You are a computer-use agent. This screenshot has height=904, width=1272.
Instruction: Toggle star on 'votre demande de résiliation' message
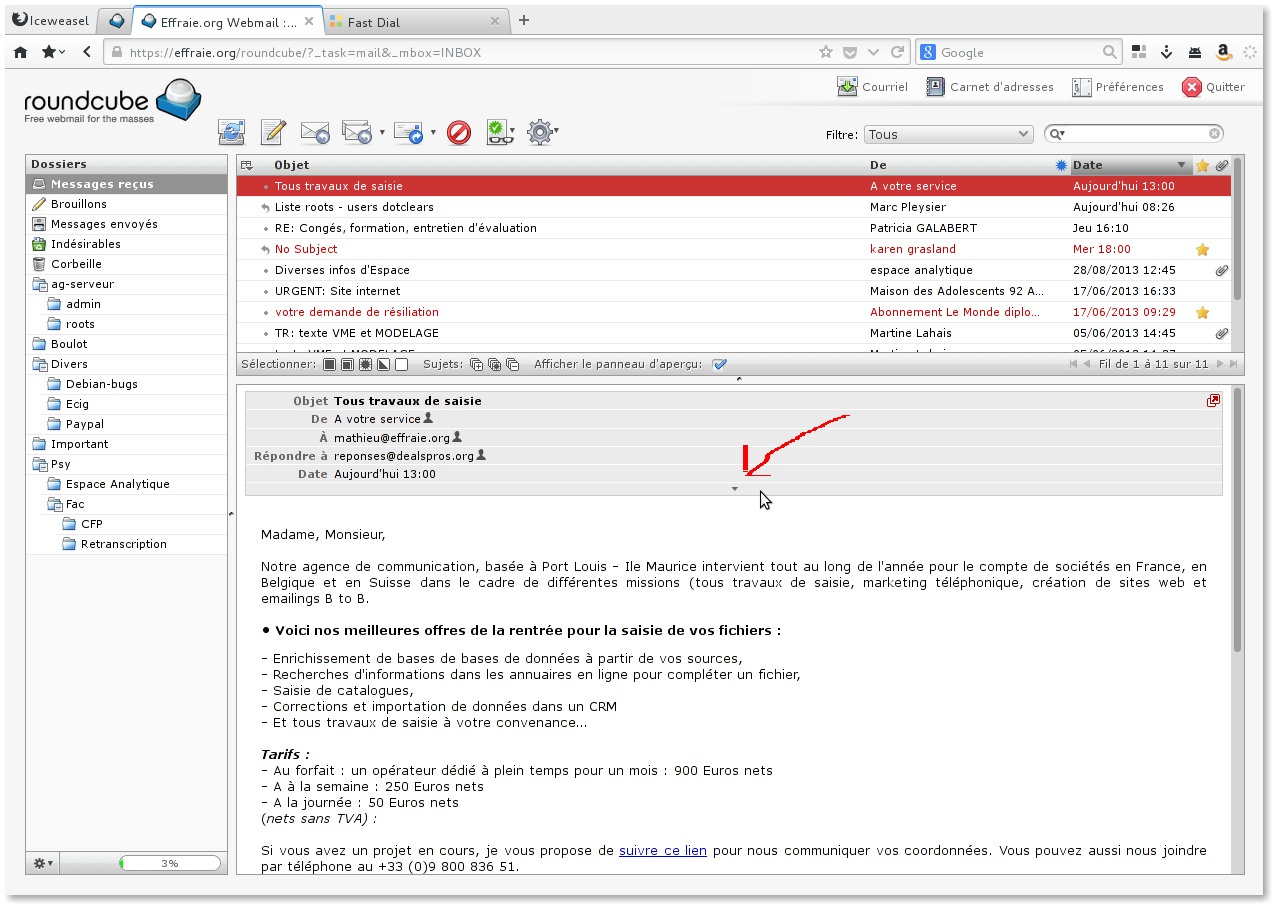(1202, 312)
